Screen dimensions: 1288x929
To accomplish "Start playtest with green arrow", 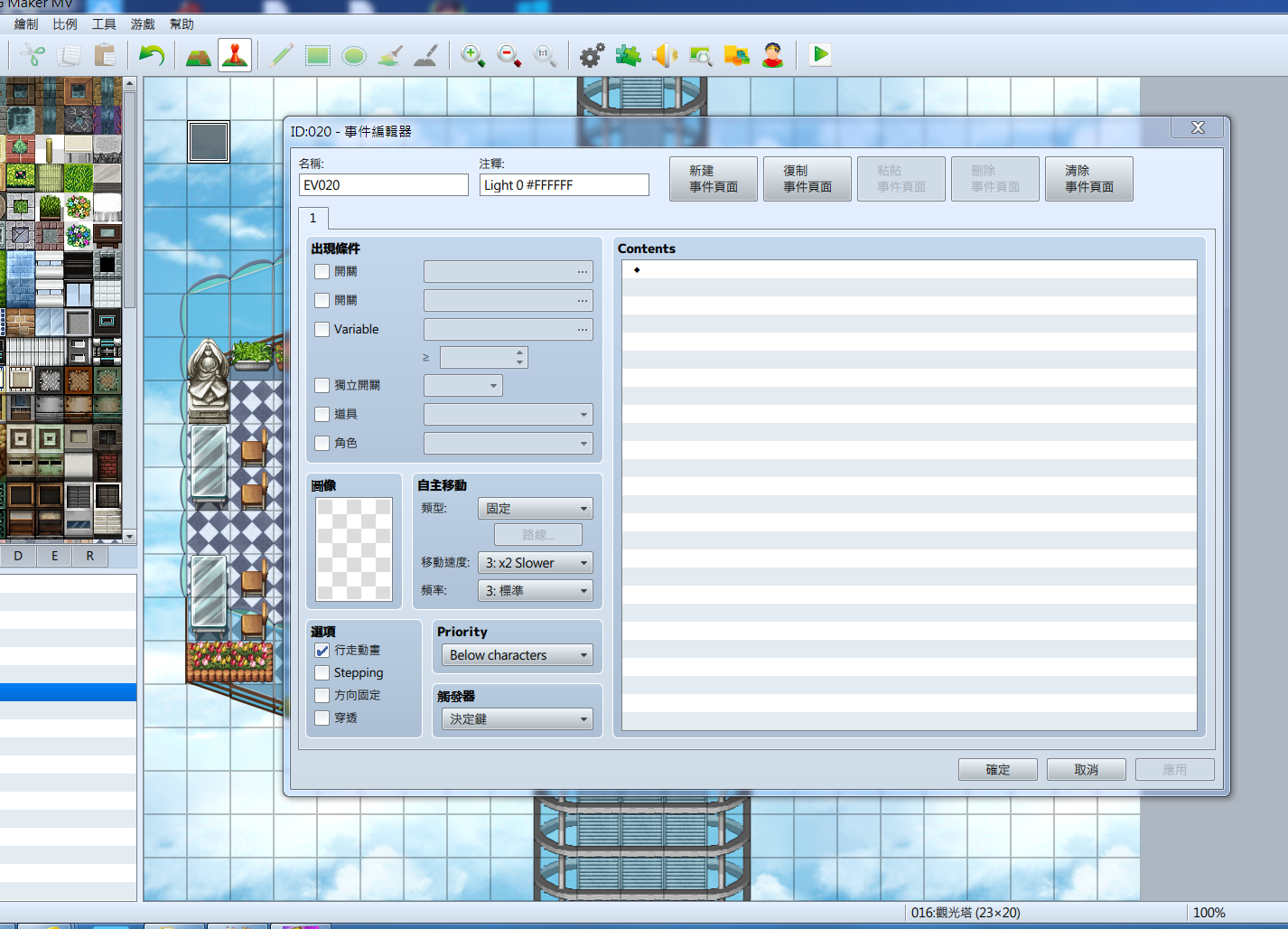I will coord(820,55).
